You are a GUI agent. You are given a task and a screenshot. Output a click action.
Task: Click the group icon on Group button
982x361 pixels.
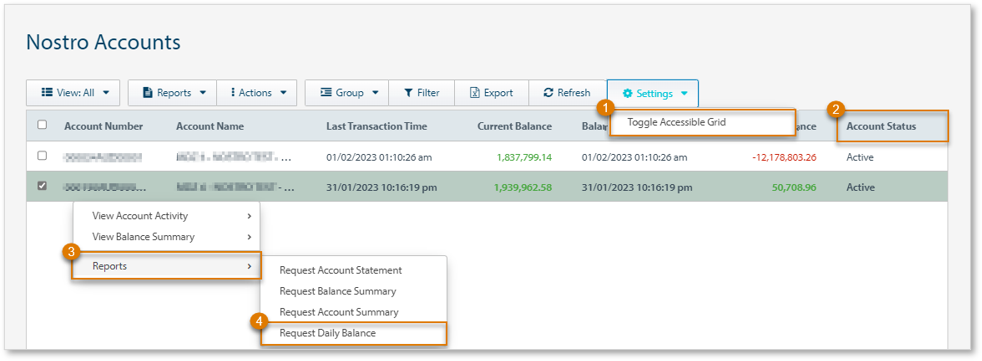pos(326,93)
